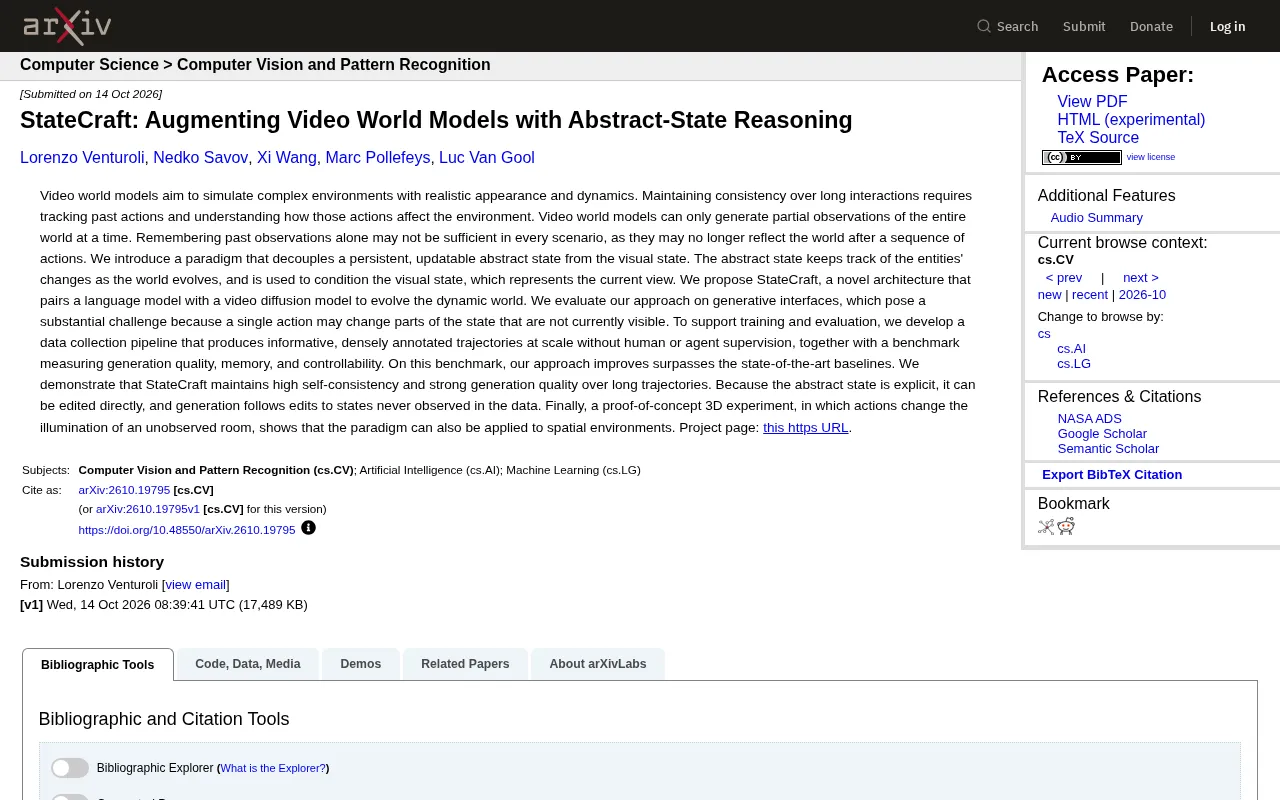
Task: Click the Log in button
Action: click(1227, 26)
